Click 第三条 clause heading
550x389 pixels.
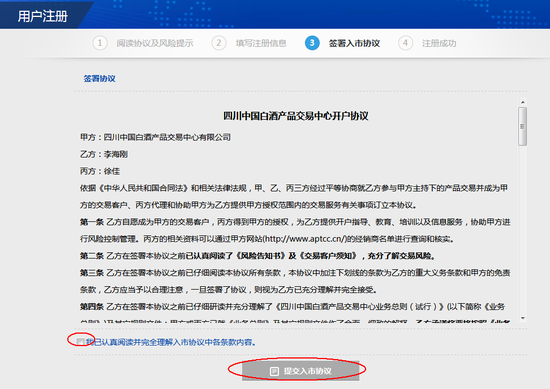click(x=92, y=273)
